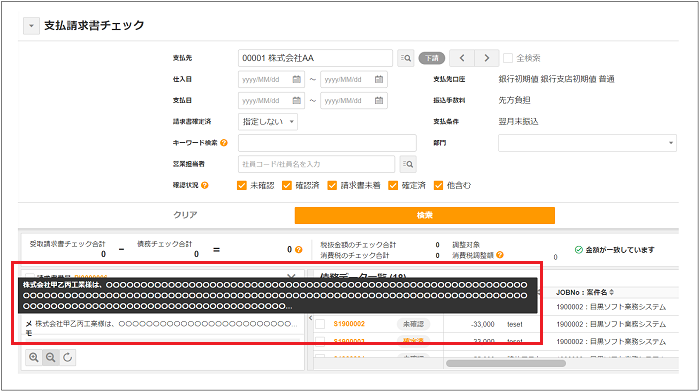Collapse the 支払請求書チェック header chevron
Viewport: 700px width, 392px height.
pos(31,26)
